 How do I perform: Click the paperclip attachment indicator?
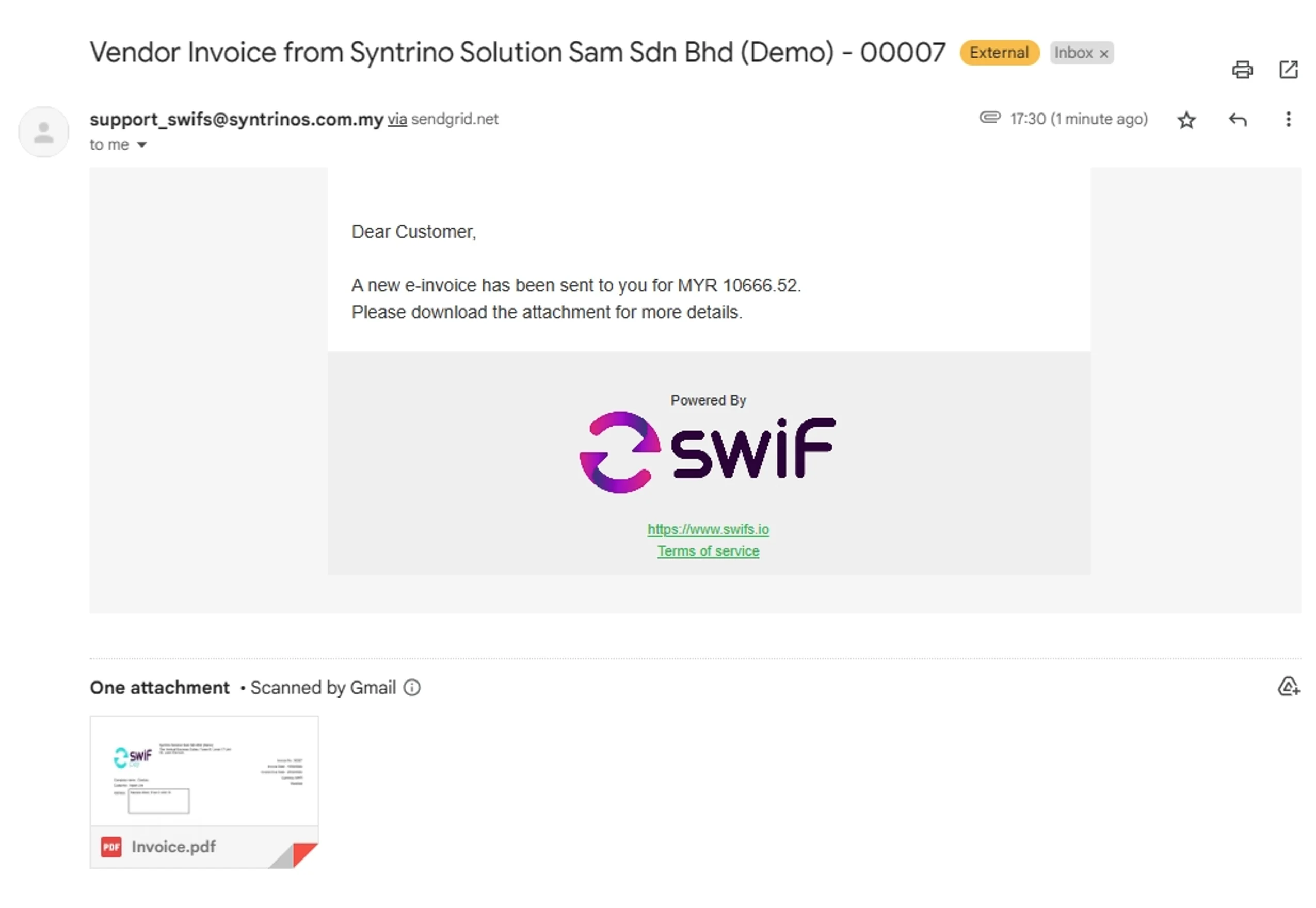pos(989,118)
